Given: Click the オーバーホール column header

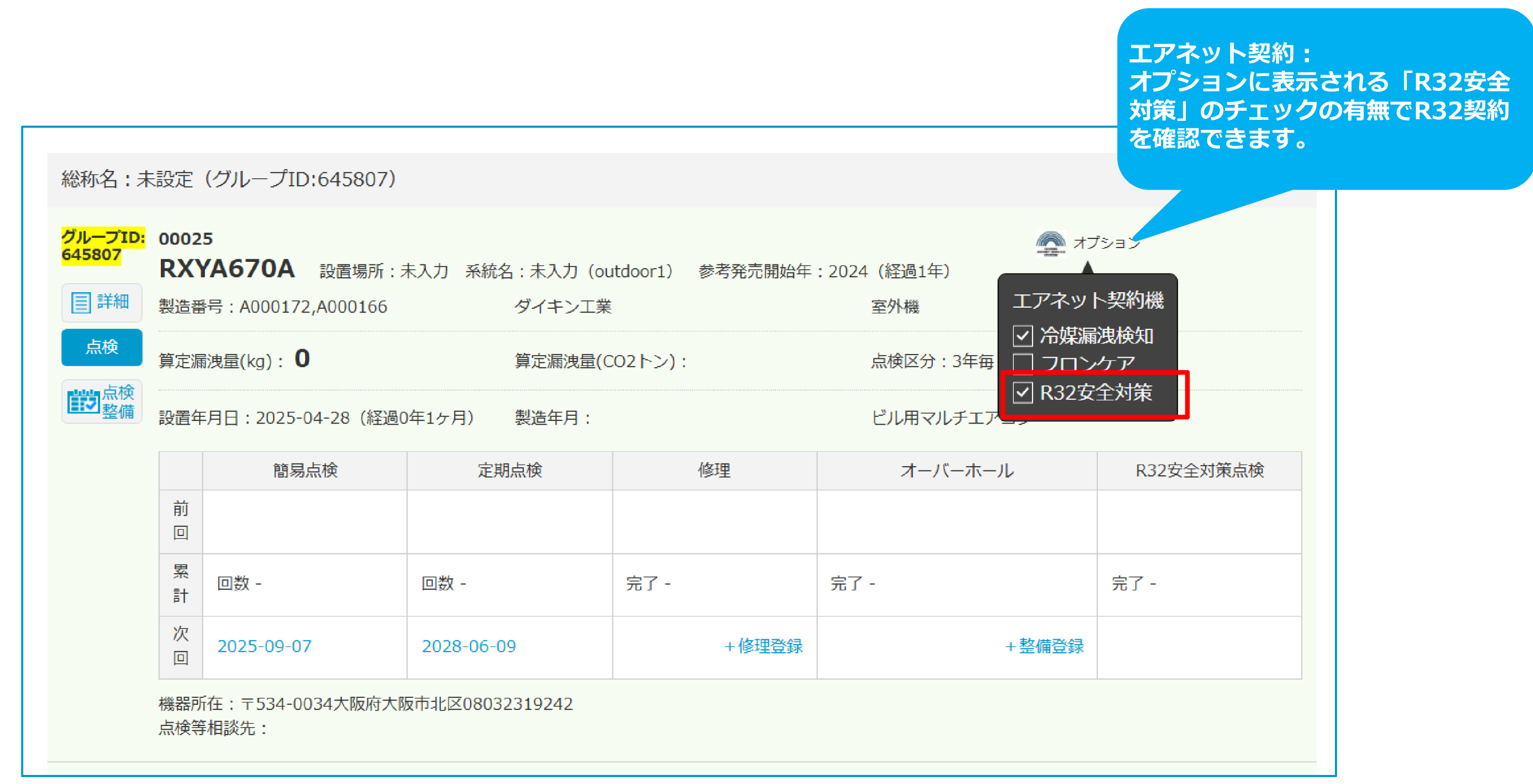Looking at the screenshot, I should click(x=956, y=471).
